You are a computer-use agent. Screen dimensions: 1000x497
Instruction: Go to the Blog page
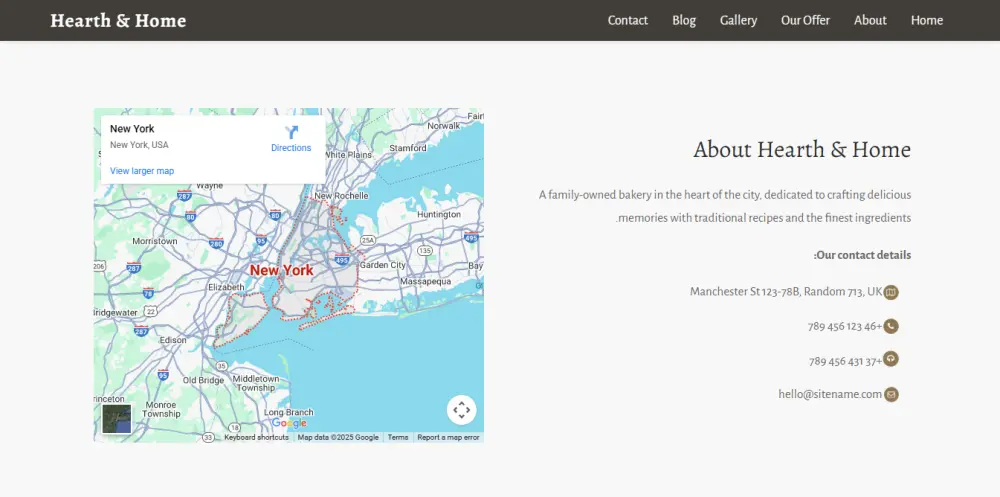click(x=684, y=20)
